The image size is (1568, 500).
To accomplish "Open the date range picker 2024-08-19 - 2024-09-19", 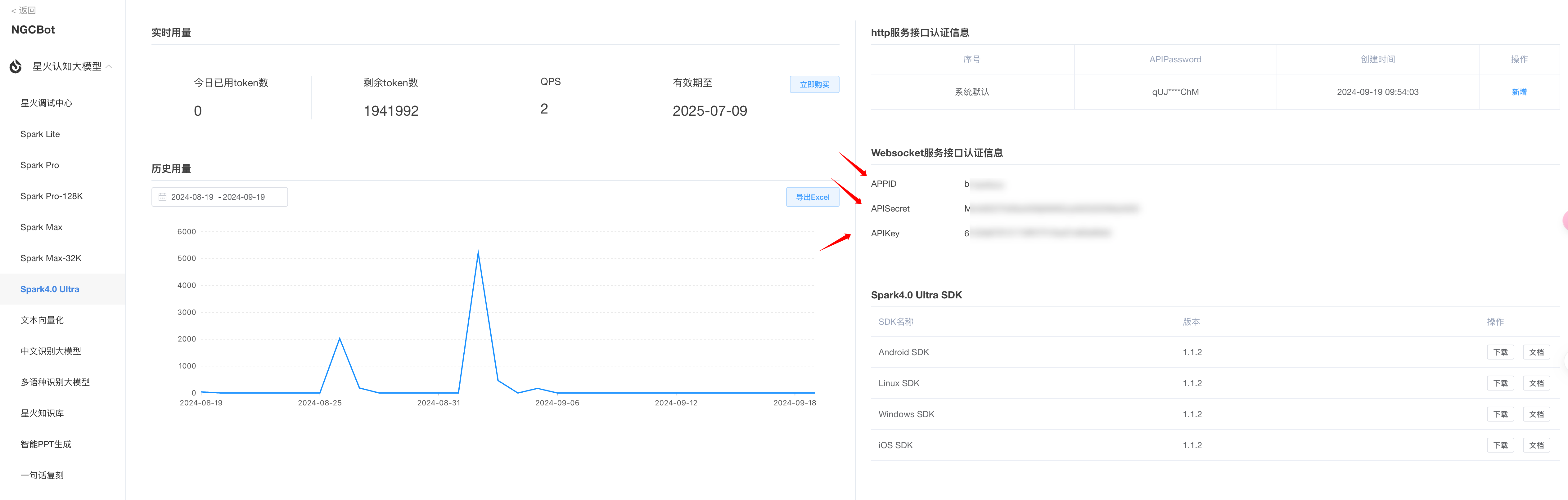I will pos(219,197).
